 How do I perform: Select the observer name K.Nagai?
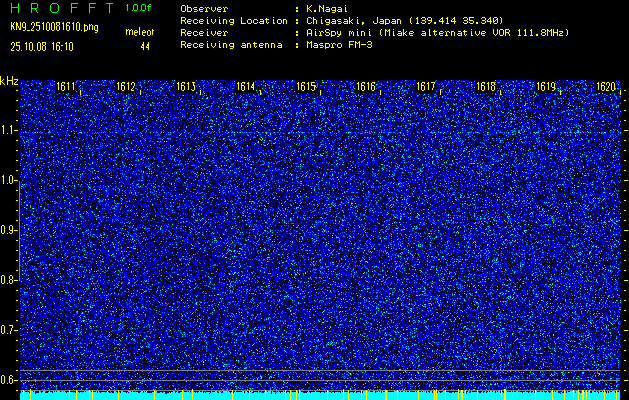pyautogui.click(x=326, y=9)
